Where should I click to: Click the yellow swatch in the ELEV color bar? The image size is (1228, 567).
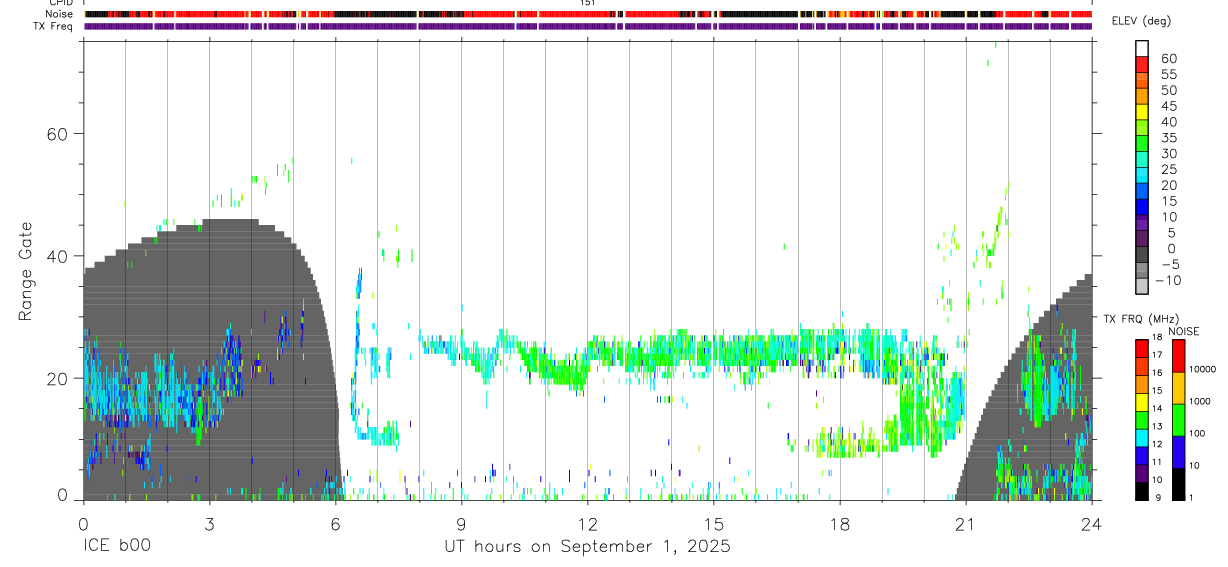click(x=1142, y=111)
